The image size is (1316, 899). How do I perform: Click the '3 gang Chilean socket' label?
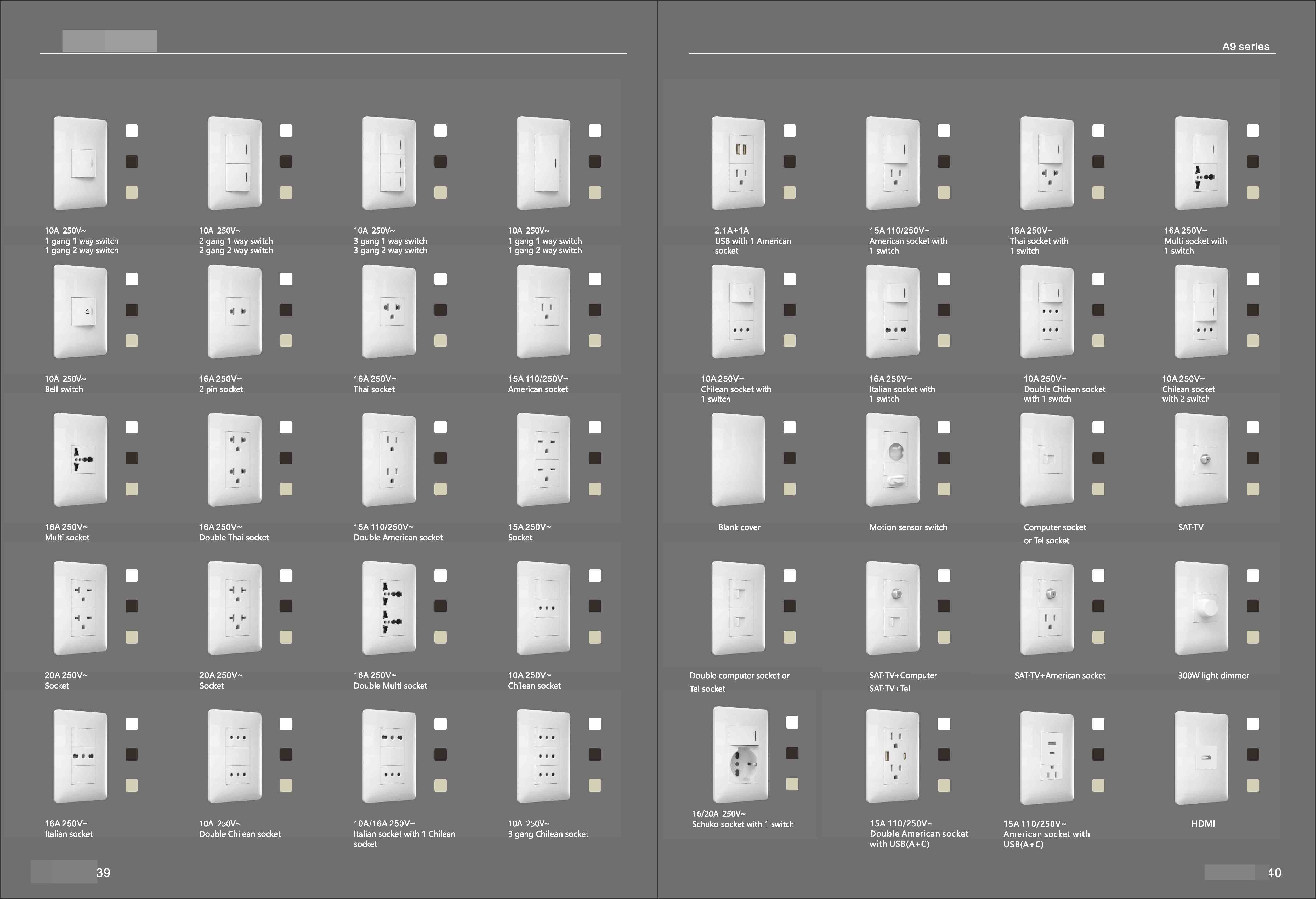pyautogui.click(x=548, y=834)
